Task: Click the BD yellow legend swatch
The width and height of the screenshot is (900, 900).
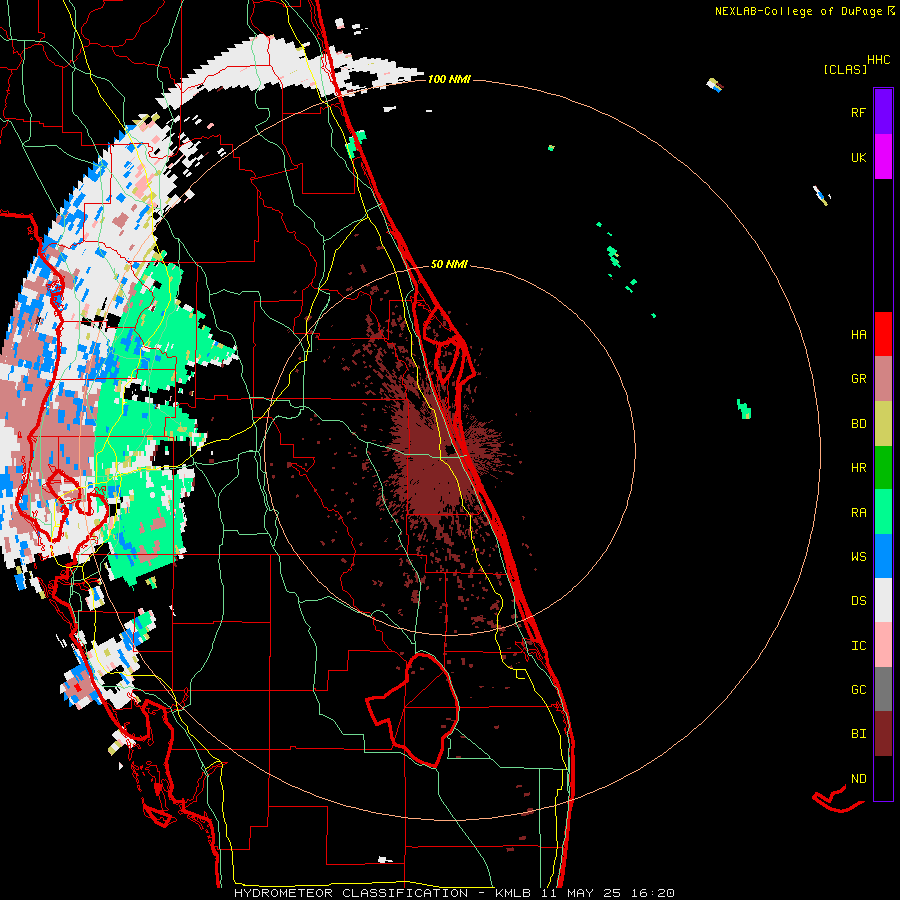Action: pyautogui.click(x=883, y=424)
